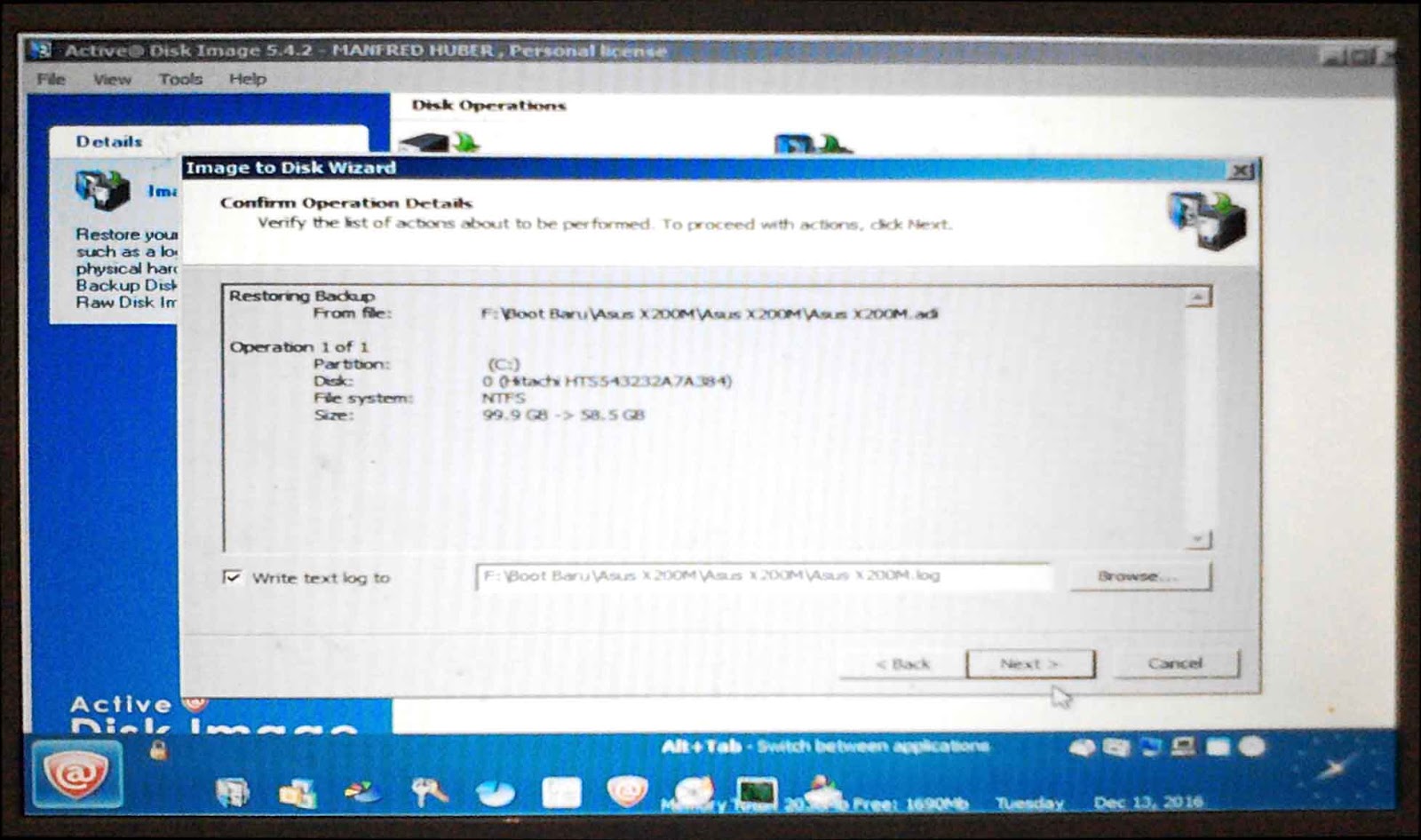The height and width of the screenshot is (840, 1421).
Task: Click the Next button to proceed
Action: (1030, 663)
